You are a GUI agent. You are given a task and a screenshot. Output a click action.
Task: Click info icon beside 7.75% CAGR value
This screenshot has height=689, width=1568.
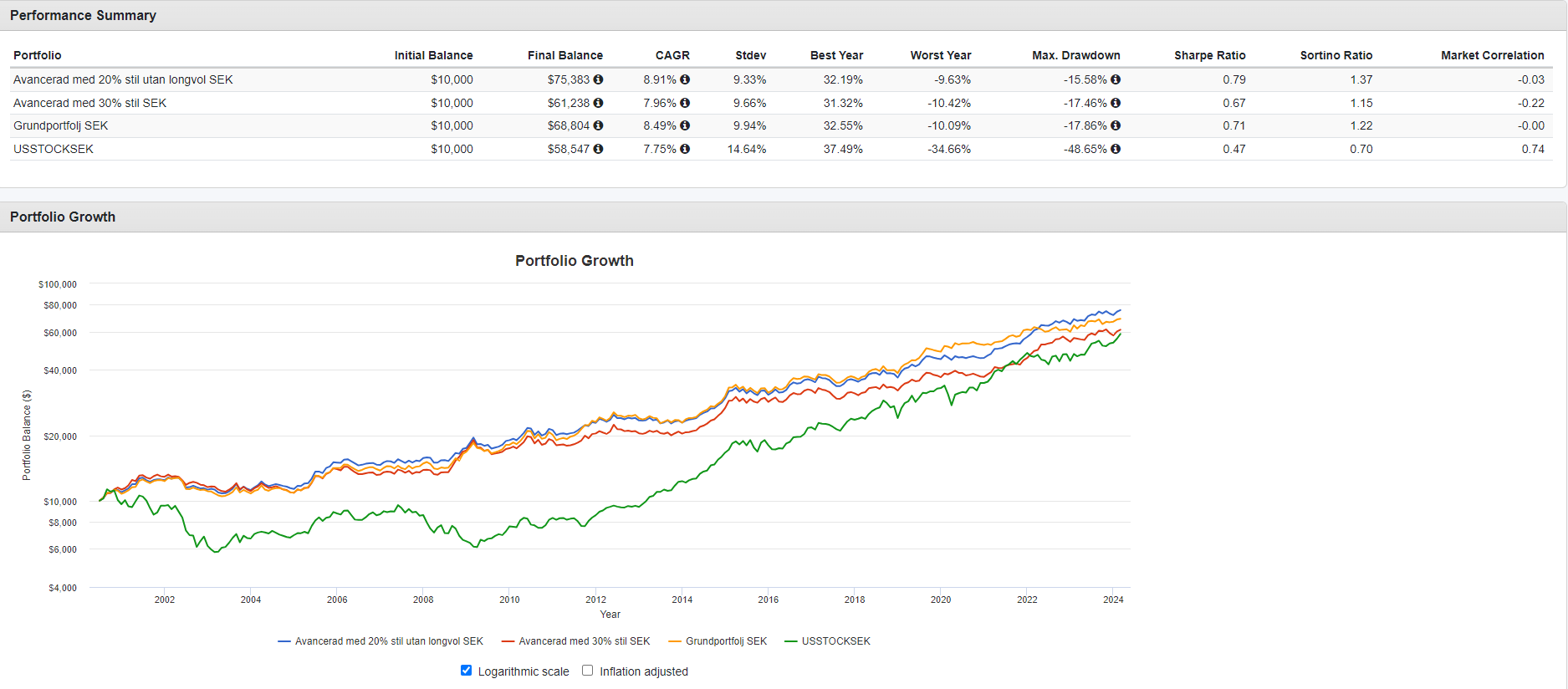pyautogui.click(x=685, y=149)
